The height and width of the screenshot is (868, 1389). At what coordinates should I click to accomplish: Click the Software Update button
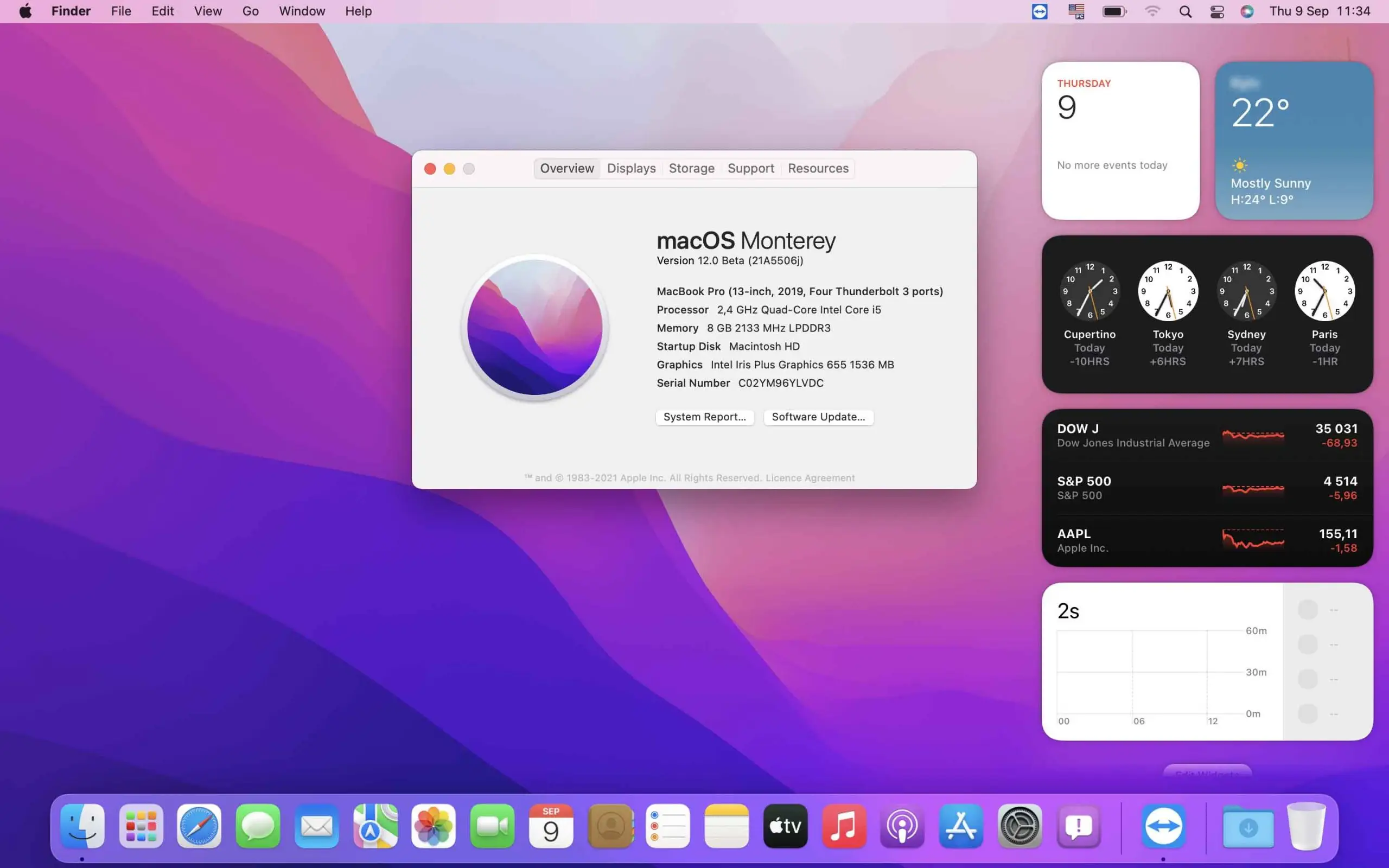pyautogui.click(x=818, y=416)
